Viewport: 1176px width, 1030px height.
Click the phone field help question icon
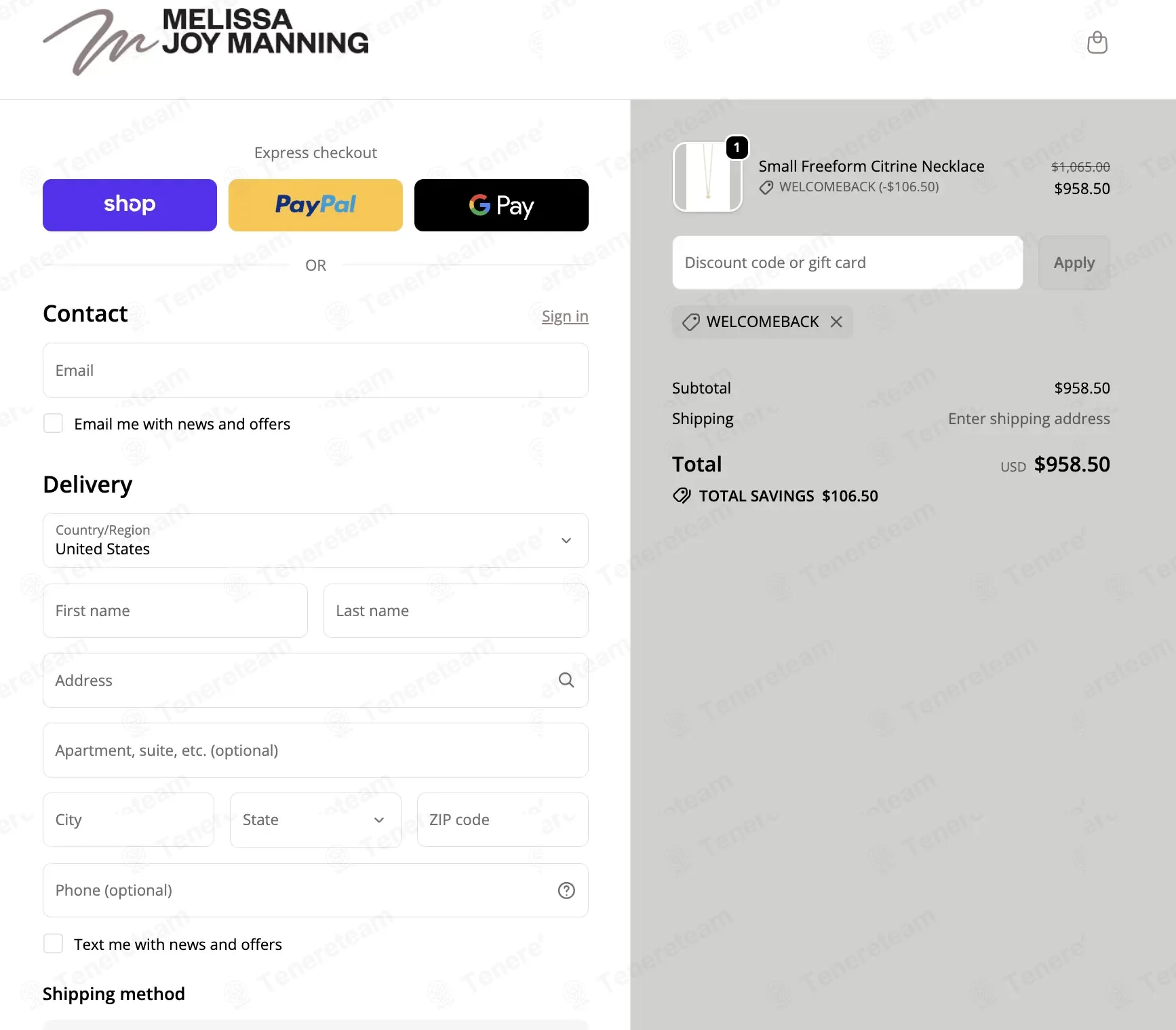point(566,890)
